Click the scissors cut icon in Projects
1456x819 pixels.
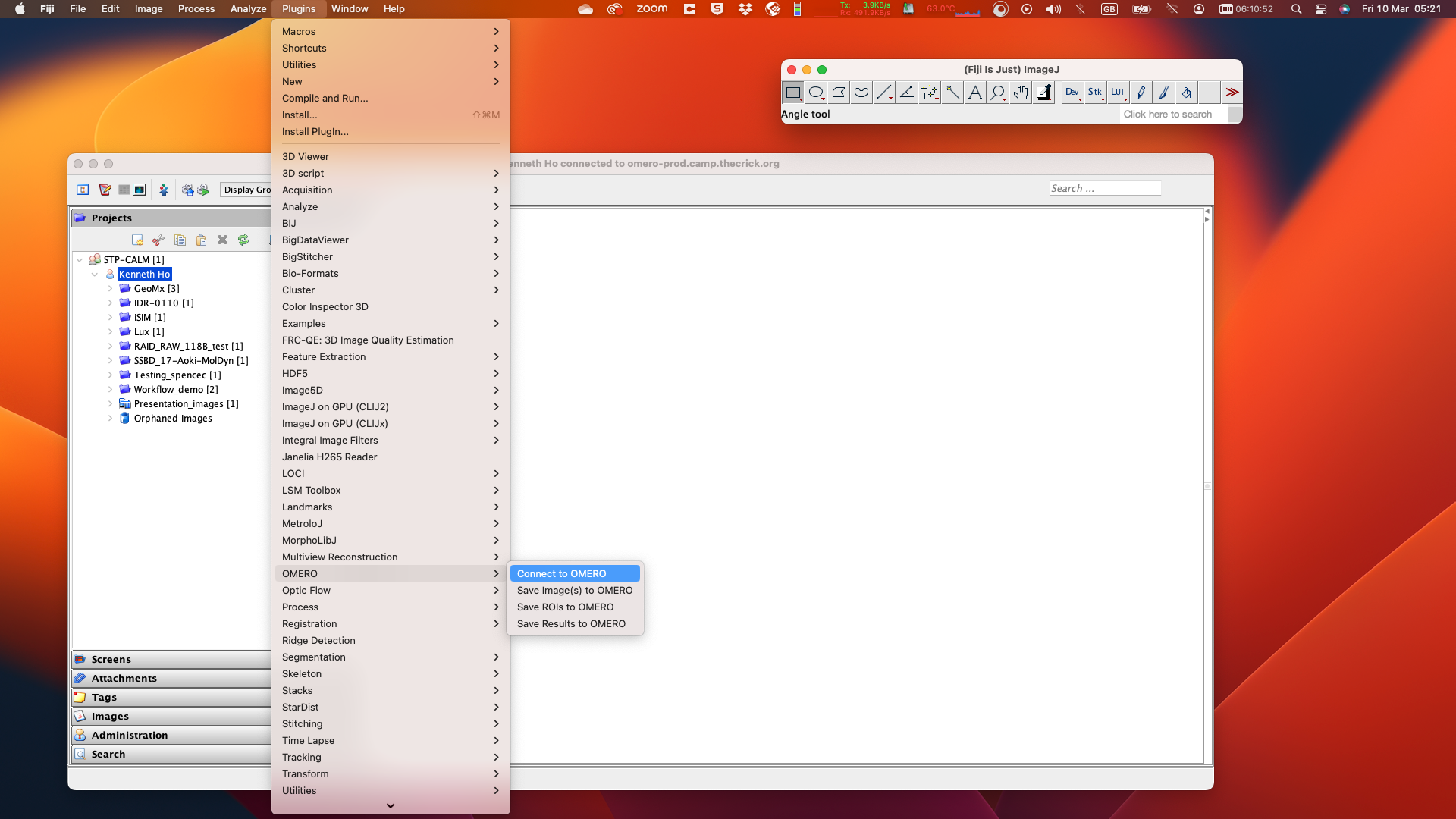click(158, 240)
